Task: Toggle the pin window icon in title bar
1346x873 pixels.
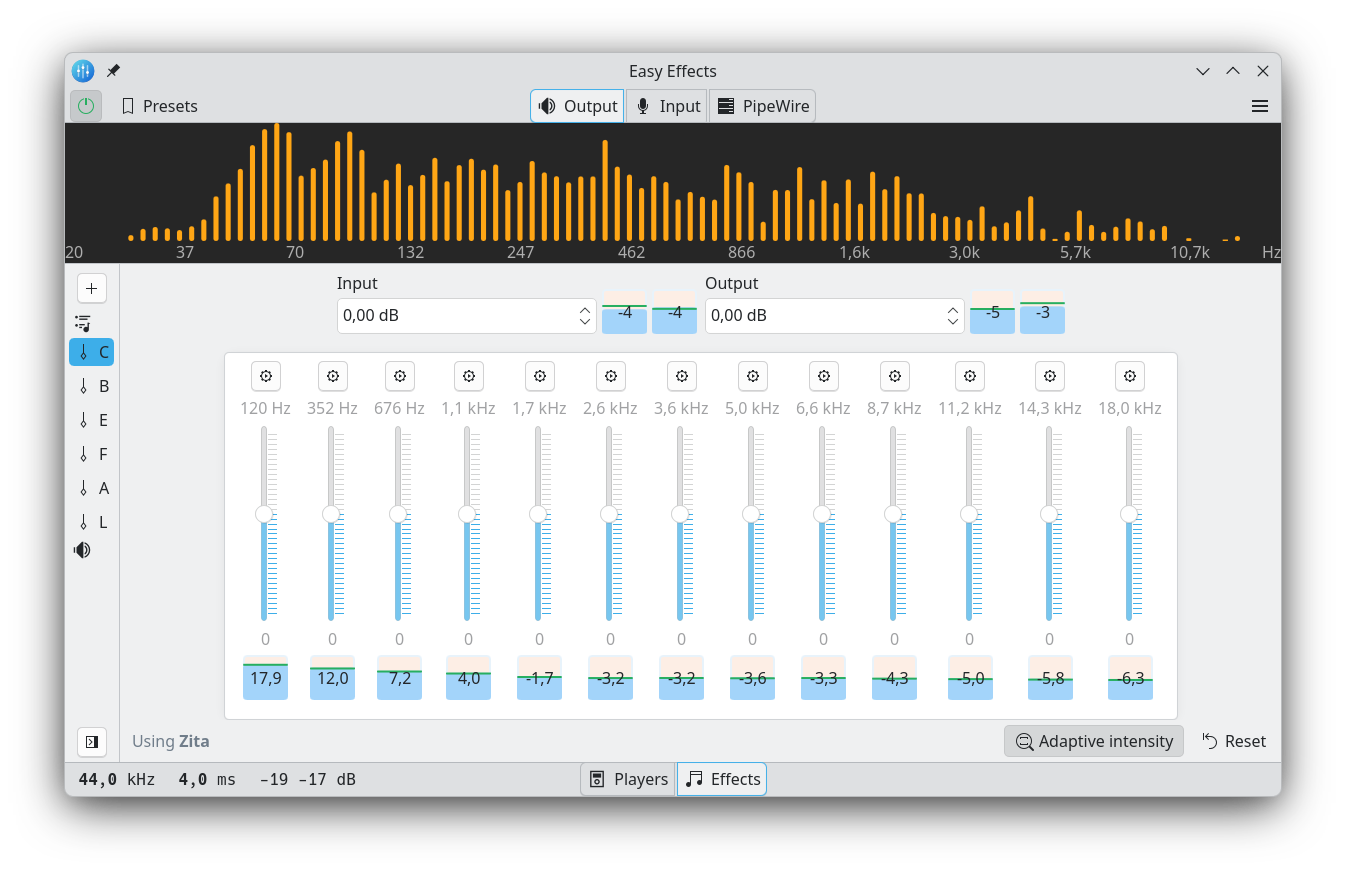Action: [x=113, y=71]
